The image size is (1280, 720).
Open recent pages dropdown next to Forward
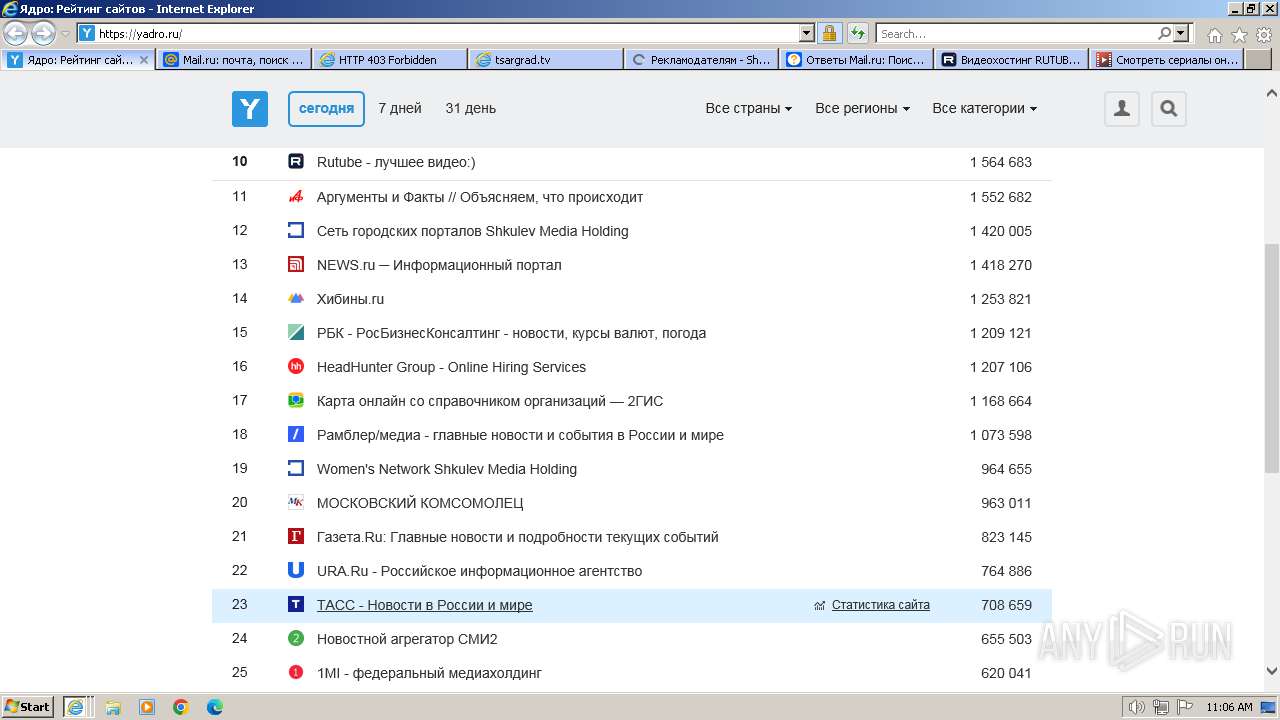(65, 34)
